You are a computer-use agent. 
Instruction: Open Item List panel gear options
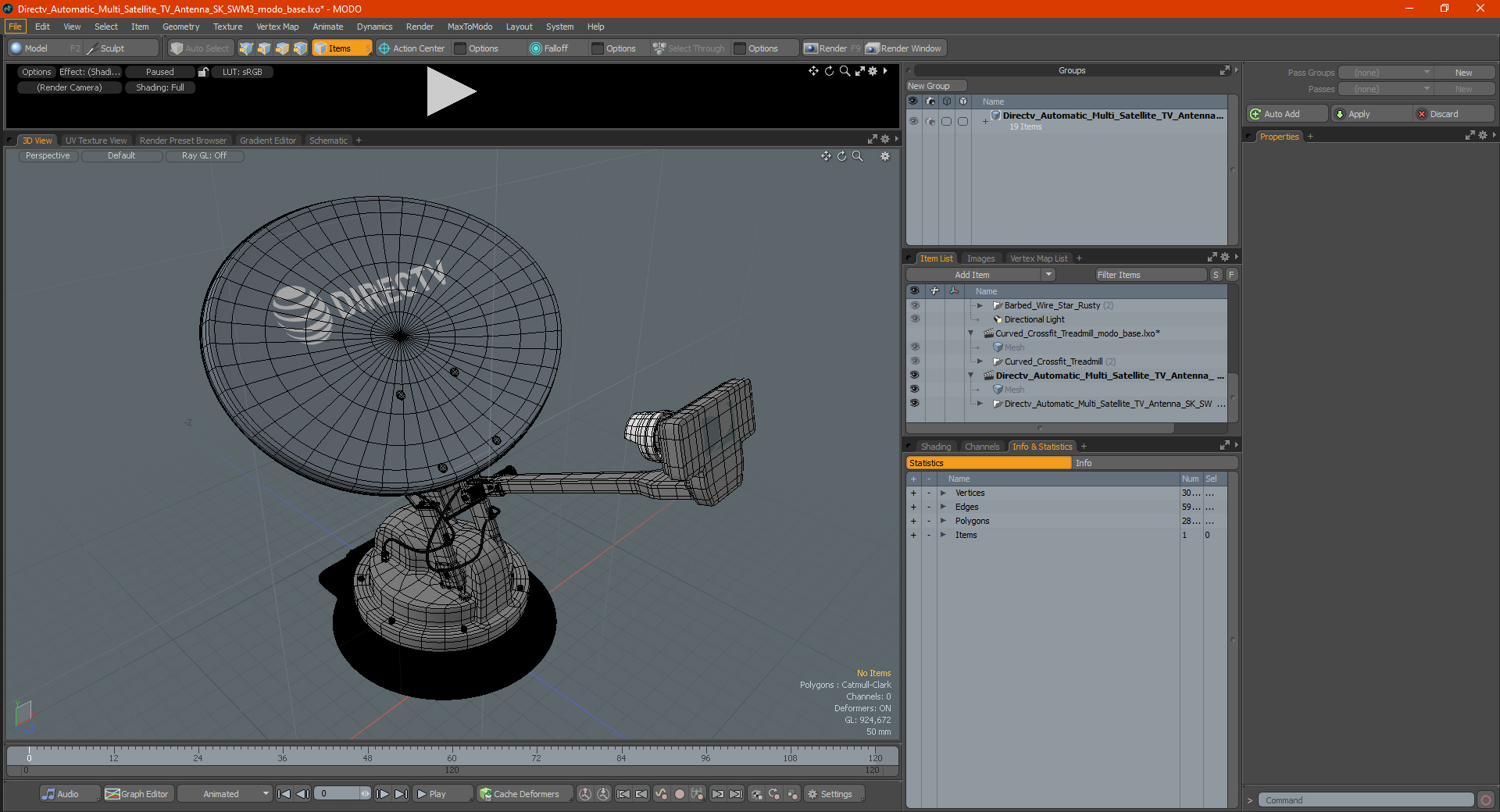pyautogui.click(x=1225, y=257)
